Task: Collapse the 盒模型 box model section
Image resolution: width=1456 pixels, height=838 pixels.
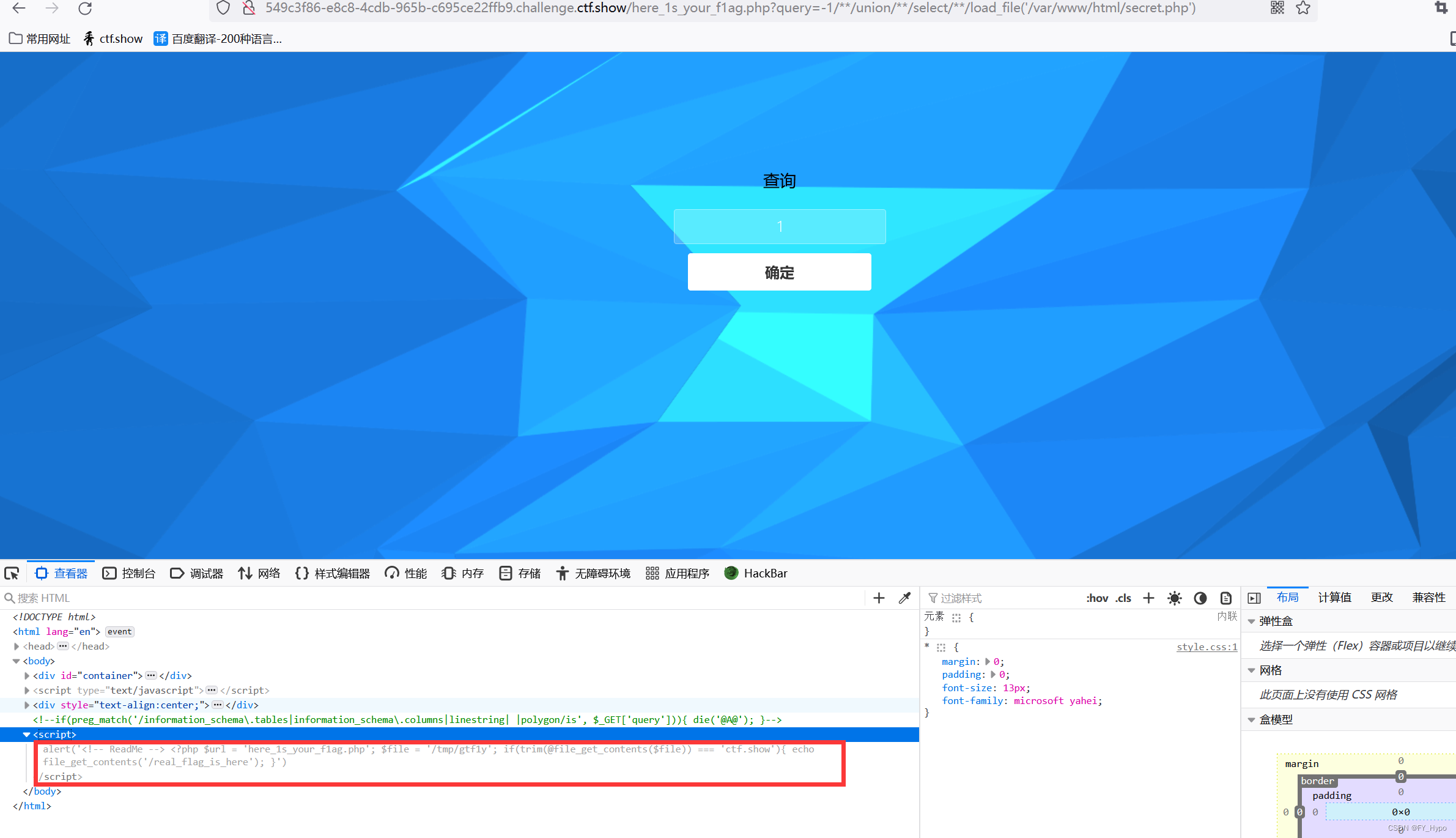Action: click(1251, 720)
